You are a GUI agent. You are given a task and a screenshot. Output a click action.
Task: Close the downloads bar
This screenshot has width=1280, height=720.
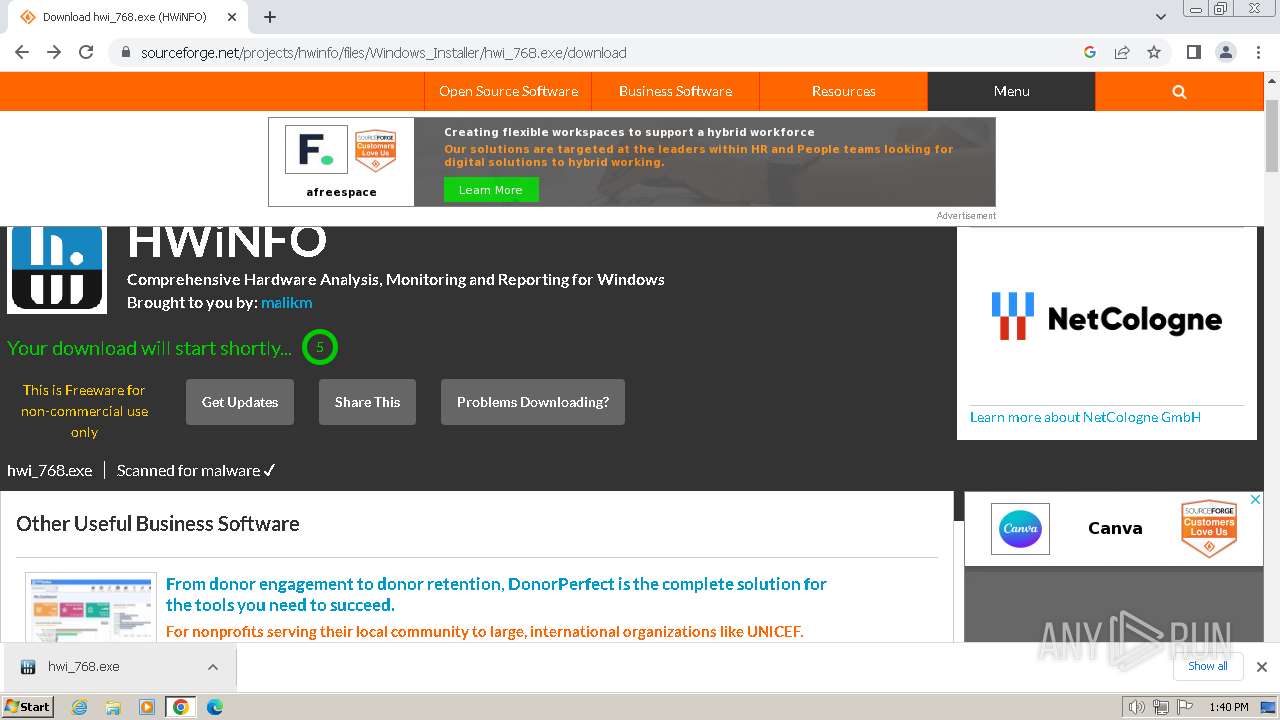[x=1261, y=666]
